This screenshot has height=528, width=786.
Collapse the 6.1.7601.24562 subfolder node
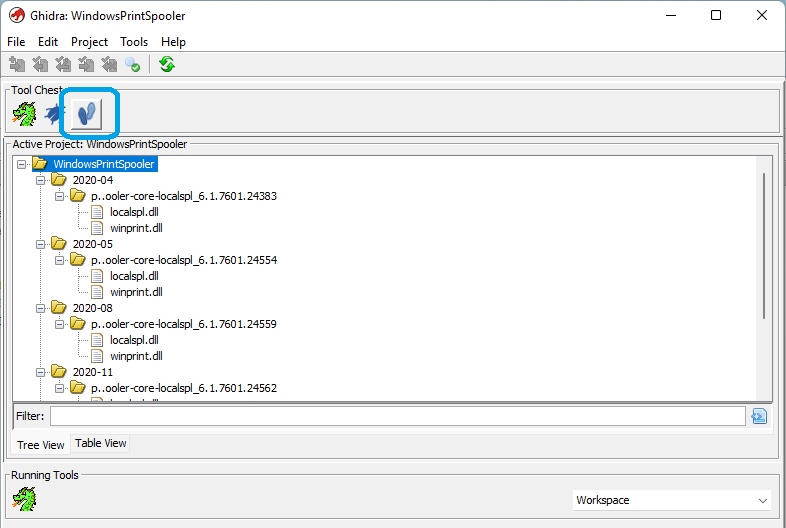pyautogui.click(x=59, y=389)
